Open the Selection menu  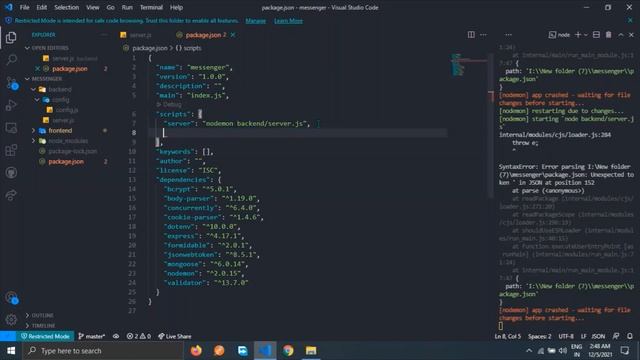(67, 7)
